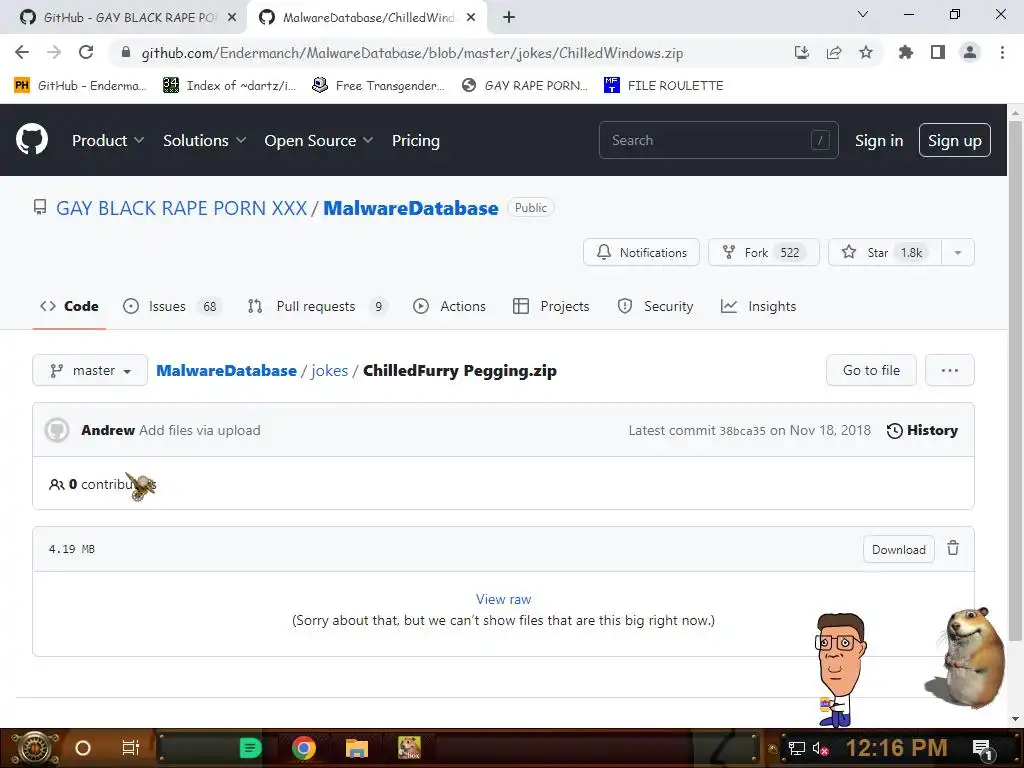Click the taskbar clock showing 12:16 PM
Image resolution: width=1024 pixels, height=768 pixels.
[897, 748]
